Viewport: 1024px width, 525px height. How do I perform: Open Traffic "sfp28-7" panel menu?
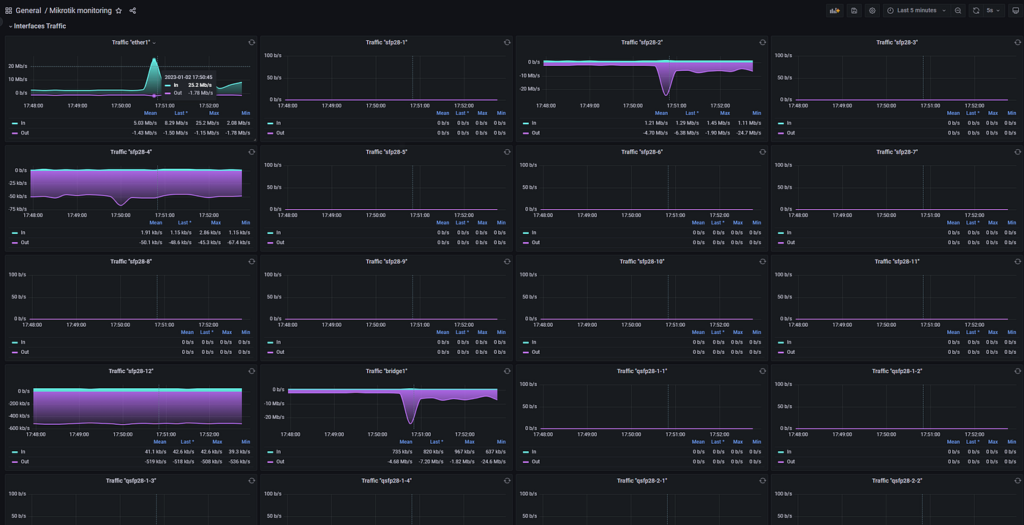click(897, 152)
